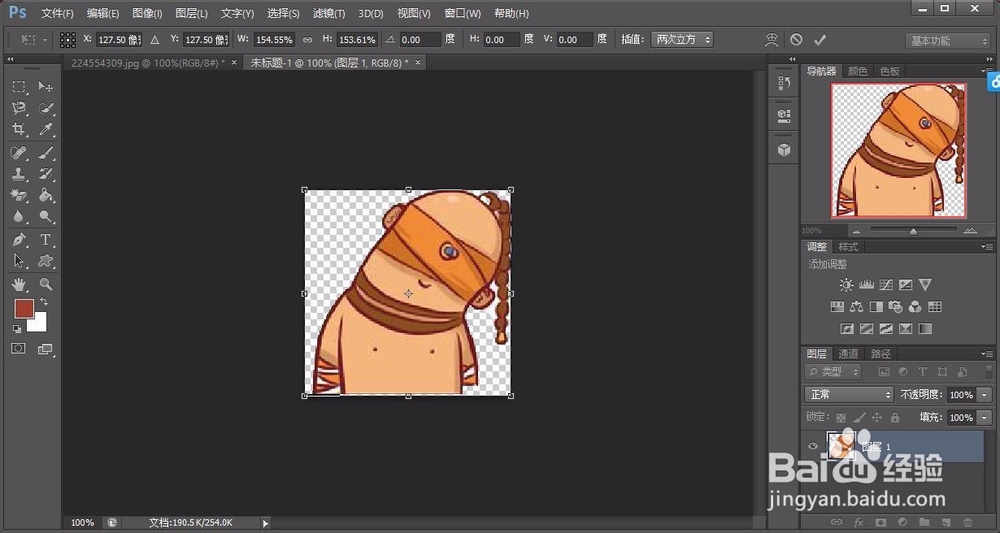Add Brightness/Contrast adjustment
1000x533 pixels.
[846, 285]
